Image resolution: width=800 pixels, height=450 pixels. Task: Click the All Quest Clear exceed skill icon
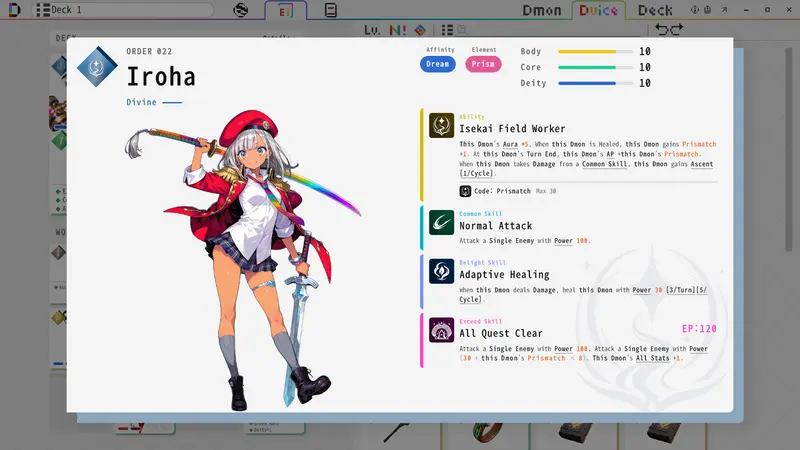pos(441,330)
